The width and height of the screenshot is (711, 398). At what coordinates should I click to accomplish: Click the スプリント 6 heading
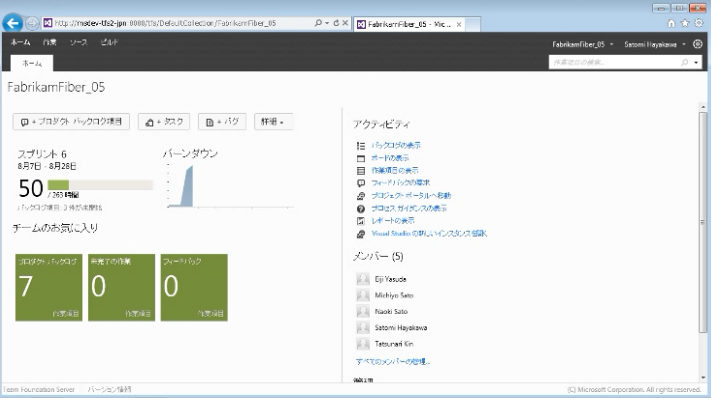42,154
